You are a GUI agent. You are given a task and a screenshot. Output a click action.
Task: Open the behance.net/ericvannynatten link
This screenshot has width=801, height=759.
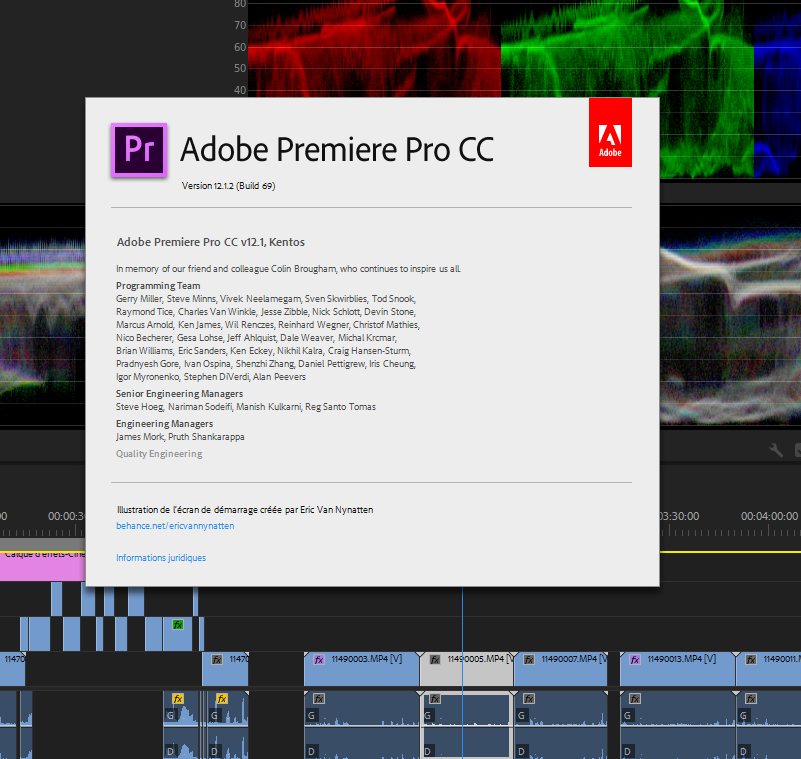175,526
